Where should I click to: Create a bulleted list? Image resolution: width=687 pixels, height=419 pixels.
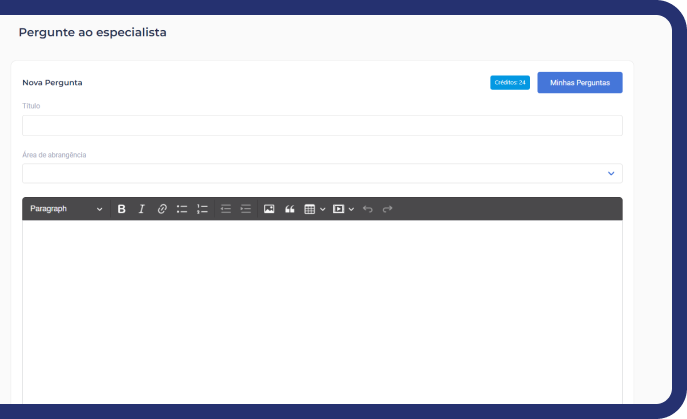point(182,209)
